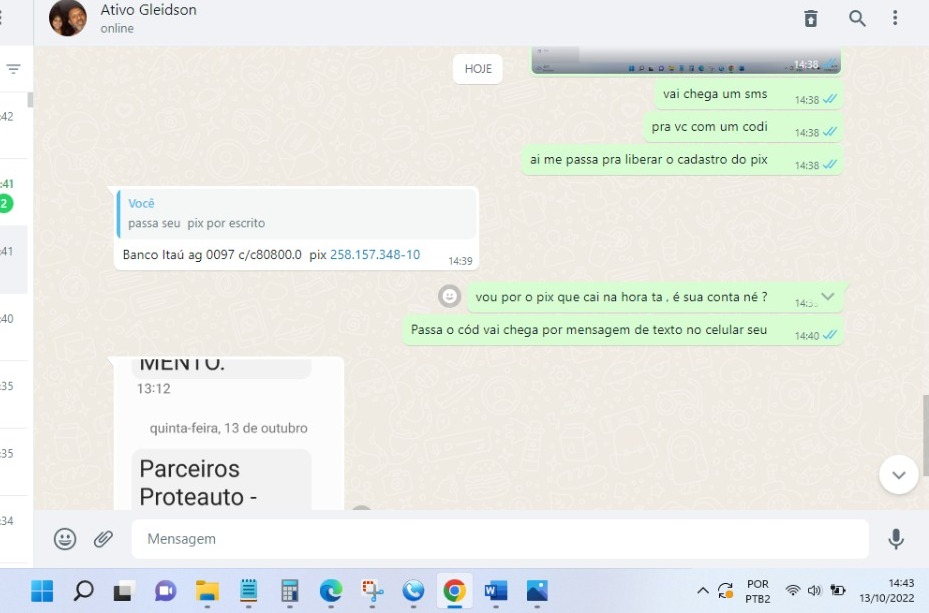Viewport: 929px width, 613px height.
Task: Open the three-dot chat options menu
Action: (x=895, y=18)
